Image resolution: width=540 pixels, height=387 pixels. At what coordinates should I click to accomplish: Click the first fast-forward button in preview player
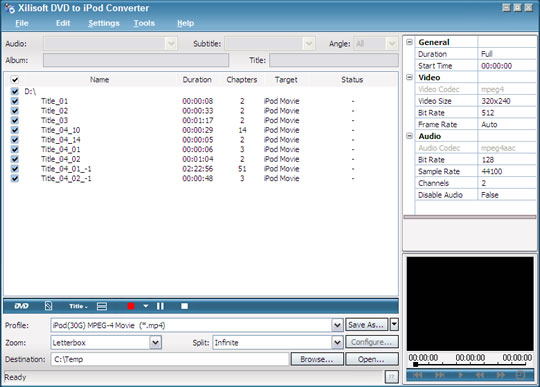pyautogui.click(x=439, y=375)
